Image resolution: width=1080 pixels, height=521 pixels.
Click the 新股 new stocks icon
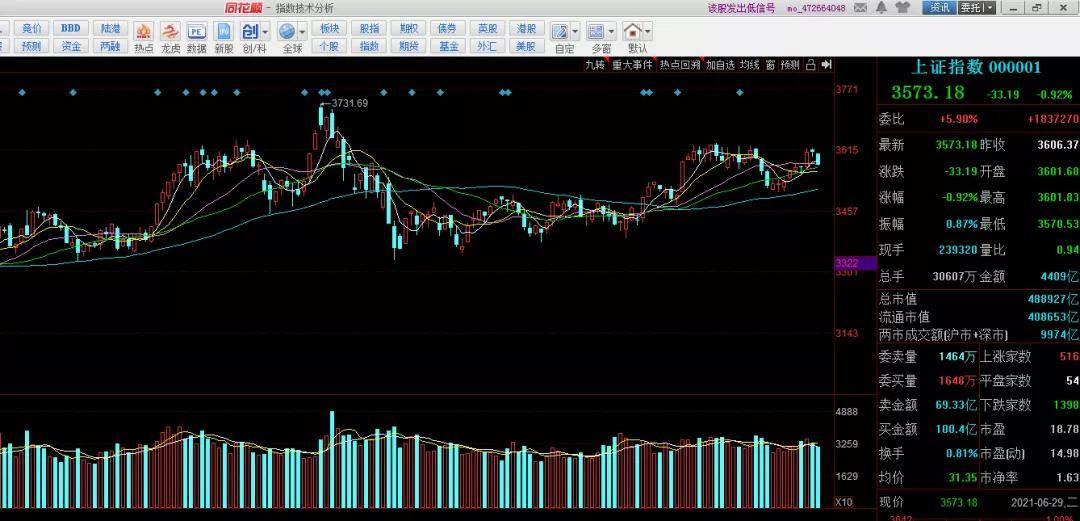pos(223,37)
